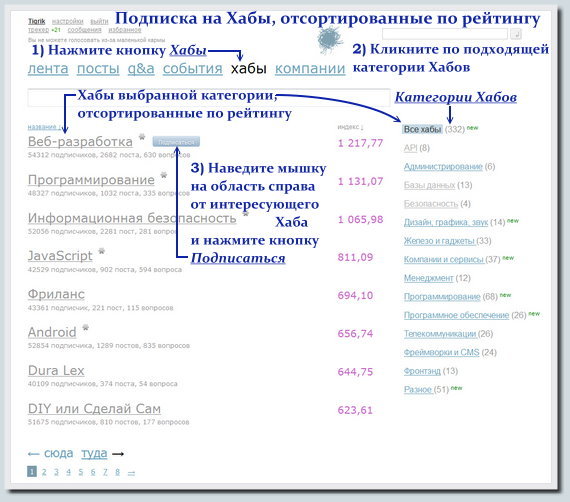570x502 pixels.
Task: Select the Разное category
Action: 418,390
